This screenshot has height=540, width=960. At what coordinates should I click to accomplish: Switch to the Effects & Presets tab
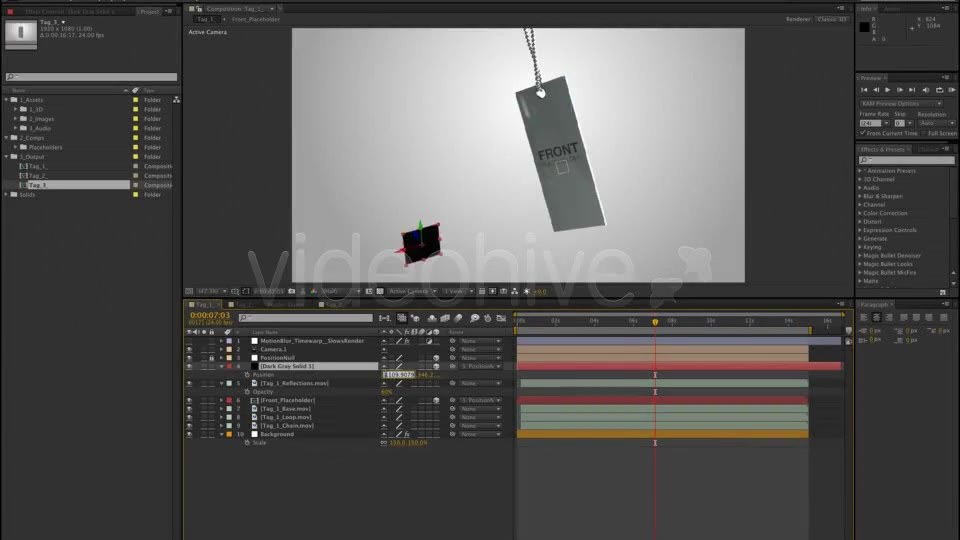click(x=882, y=149)
